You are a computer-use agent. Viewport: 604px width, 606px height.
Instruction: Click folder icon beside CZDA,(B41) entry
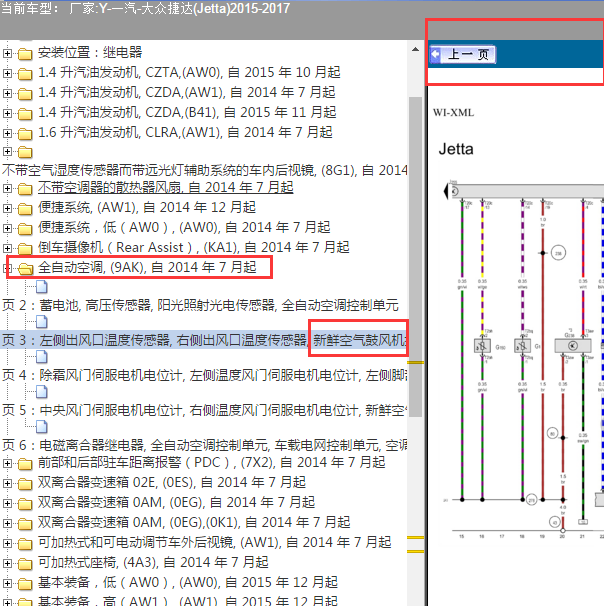[x=25, y=114]
